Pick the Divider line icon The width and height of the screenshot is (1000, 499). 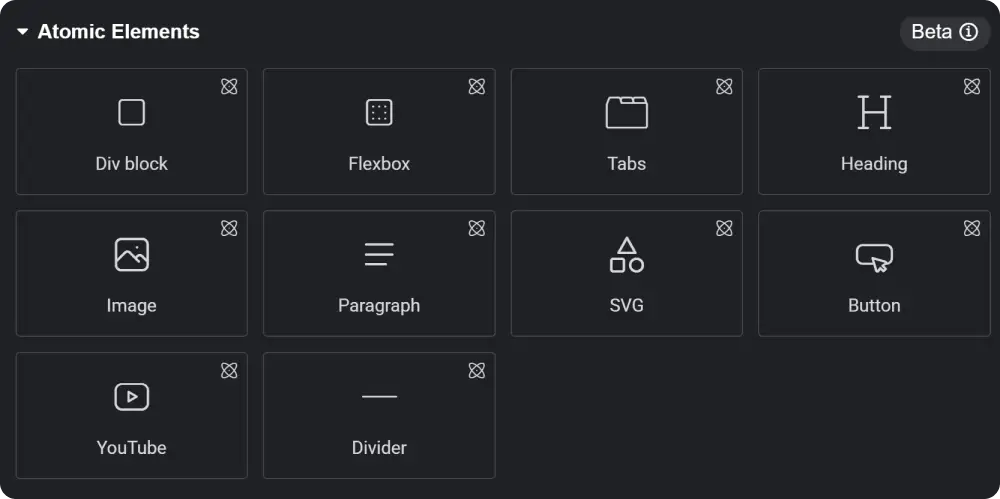(x=379, y=396)
